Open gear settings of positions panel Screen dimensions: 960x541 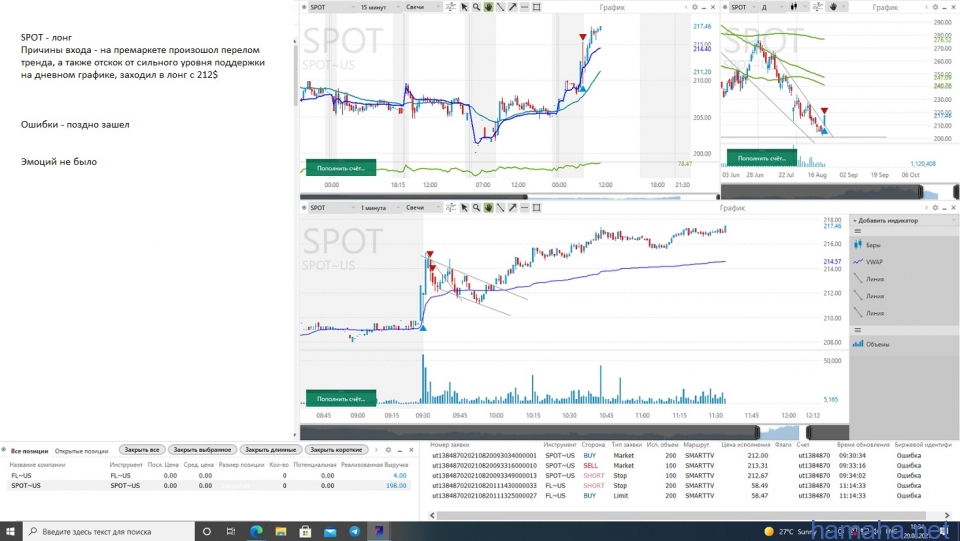[x=388, y=450]
